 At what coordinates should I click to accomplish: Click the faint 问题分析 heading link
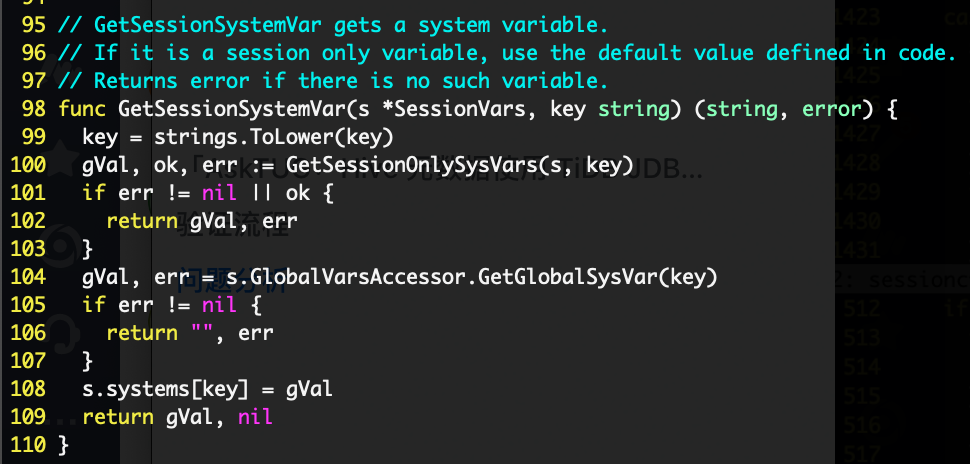[x=233, y=280]
